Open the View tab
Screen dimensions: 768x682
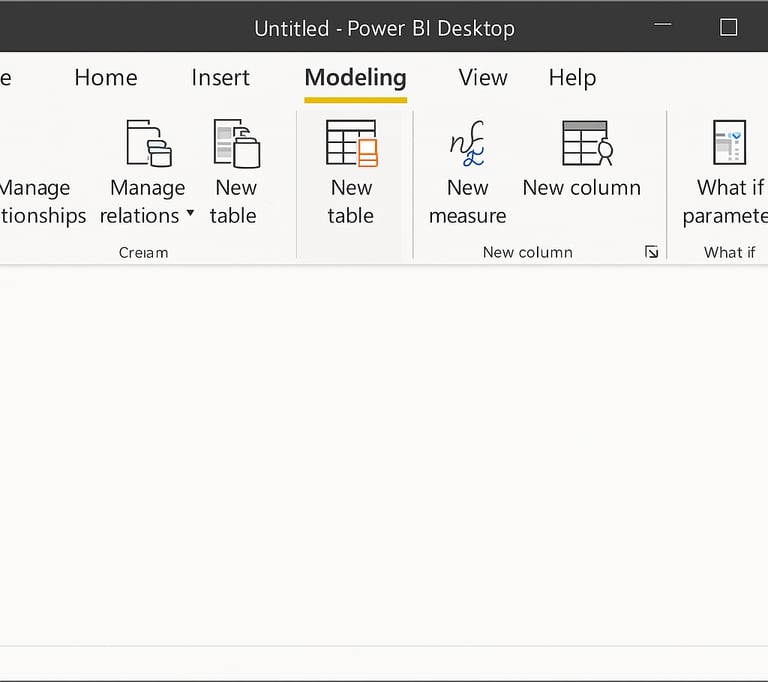point(483,77)
